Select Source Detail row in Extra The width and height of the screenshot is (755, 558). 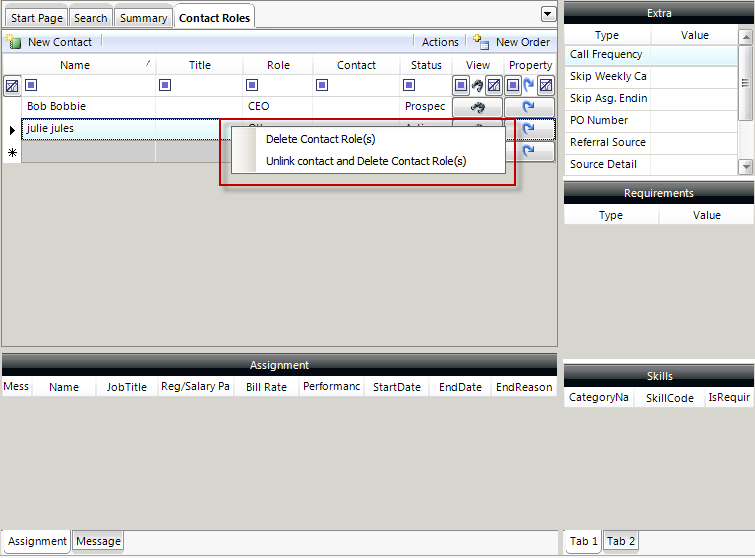point(651,165)
